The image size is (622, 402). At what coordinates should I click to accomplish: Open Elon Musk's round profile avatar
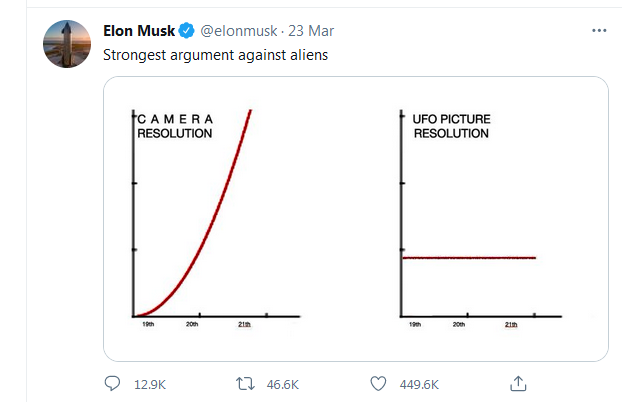coord(67,44)
